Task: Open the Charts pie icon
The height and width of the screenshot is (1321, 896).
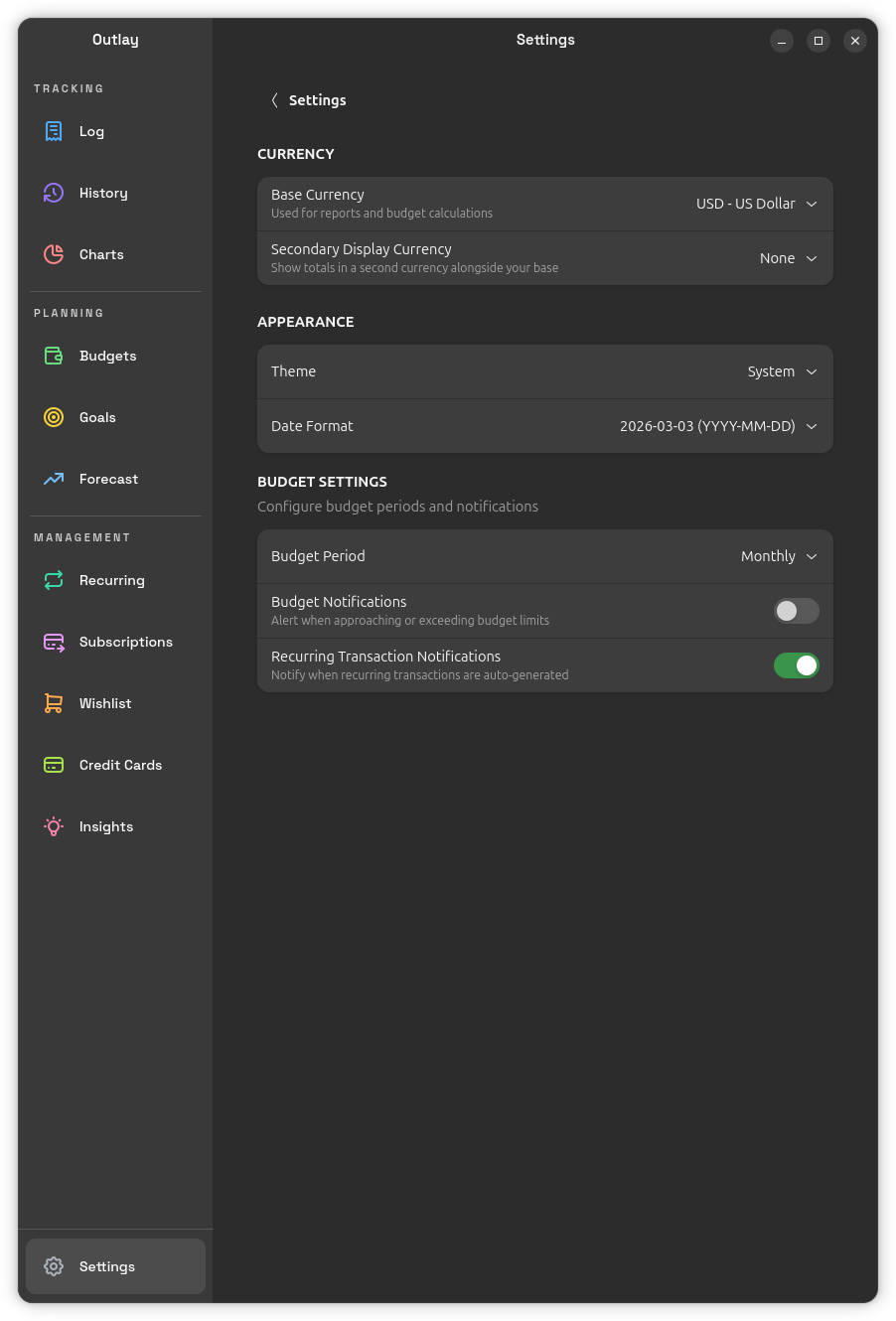Action: pyautogui.click(x=54, y=254)
